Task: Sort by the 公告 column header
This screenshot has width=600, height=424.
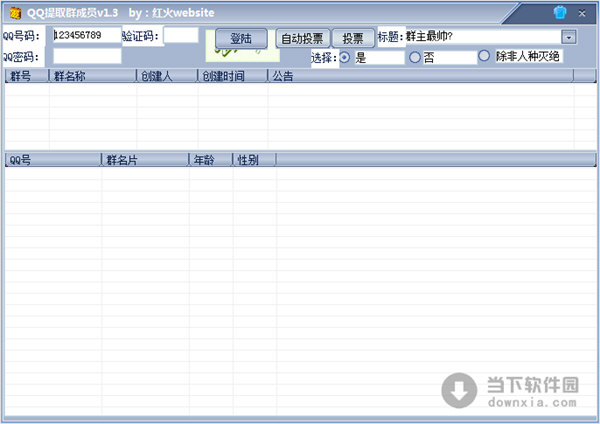Action: click(x=420, y=76)
